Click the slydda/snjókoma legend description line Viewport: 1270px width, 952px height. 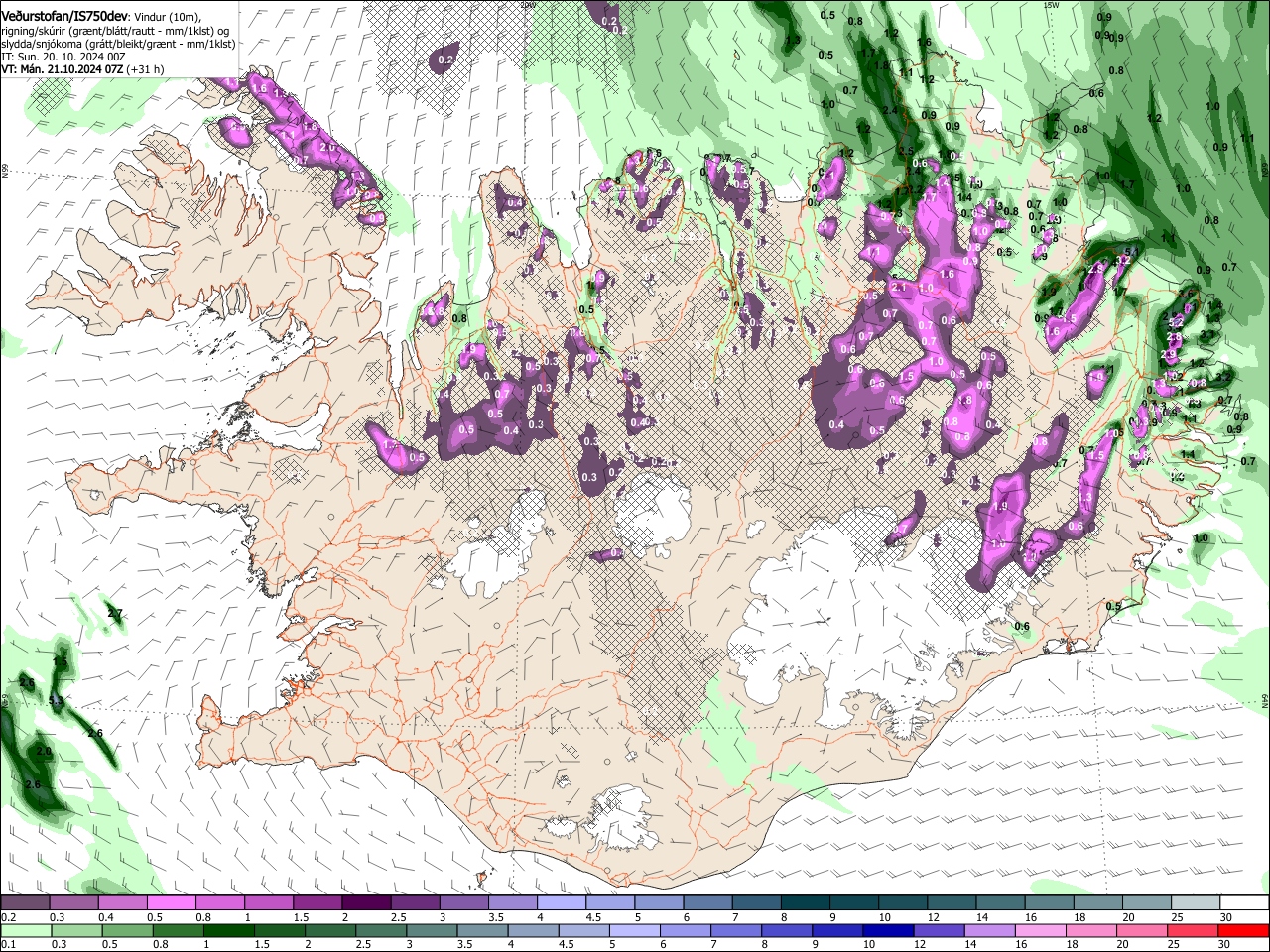click(x=118, y=43)
